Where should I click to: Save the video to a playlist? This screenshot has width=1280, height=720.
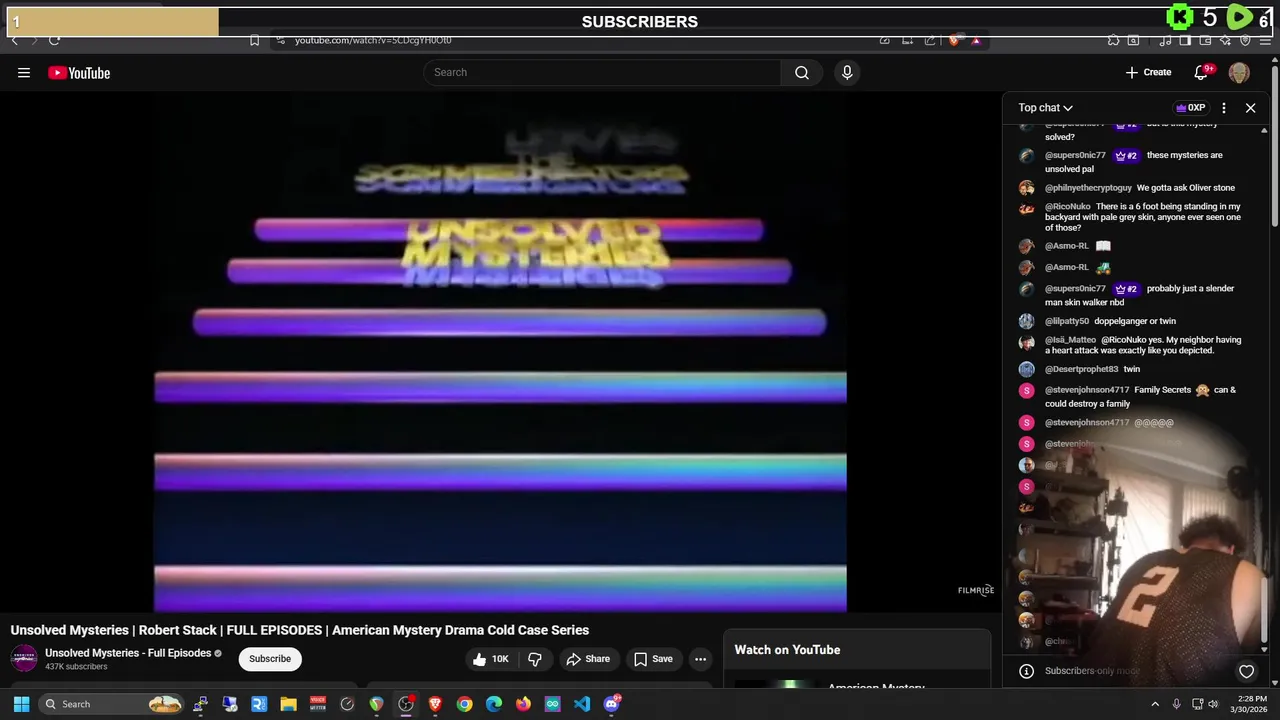click(652, 659)
